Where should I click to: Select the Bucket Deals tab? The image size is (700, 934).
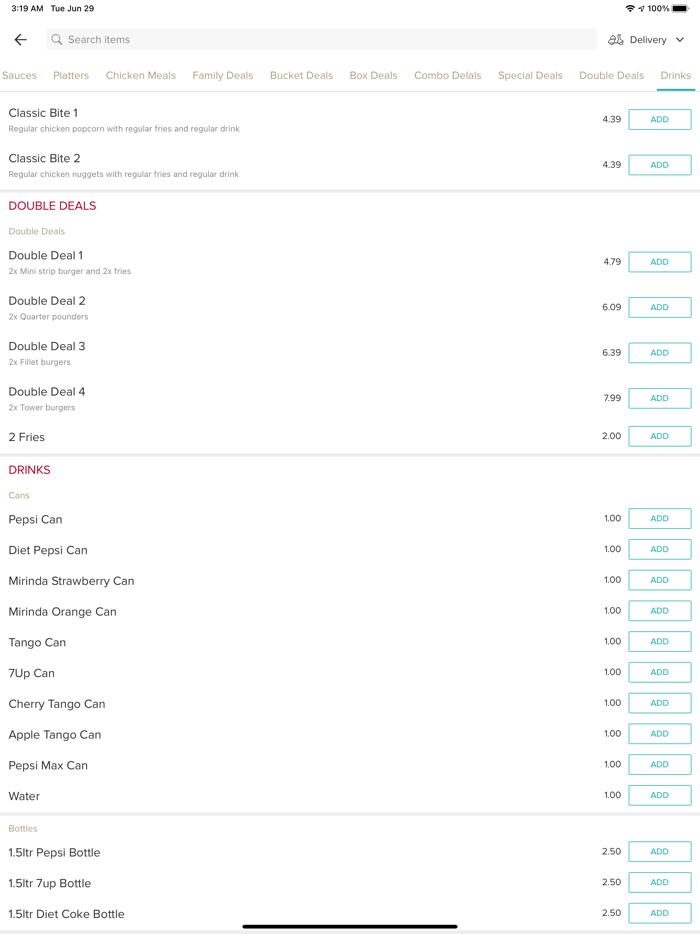(x=301, y=76)
